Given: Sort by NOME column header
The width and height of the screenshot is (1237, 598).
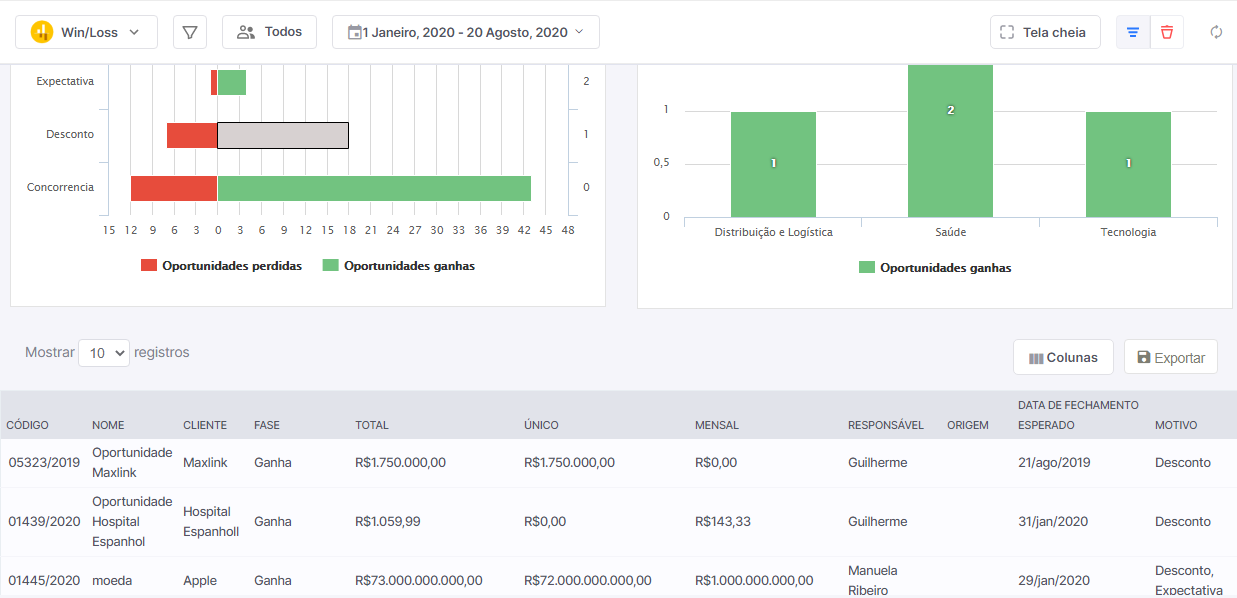Looking at the screenshot, I should point(108,425).
